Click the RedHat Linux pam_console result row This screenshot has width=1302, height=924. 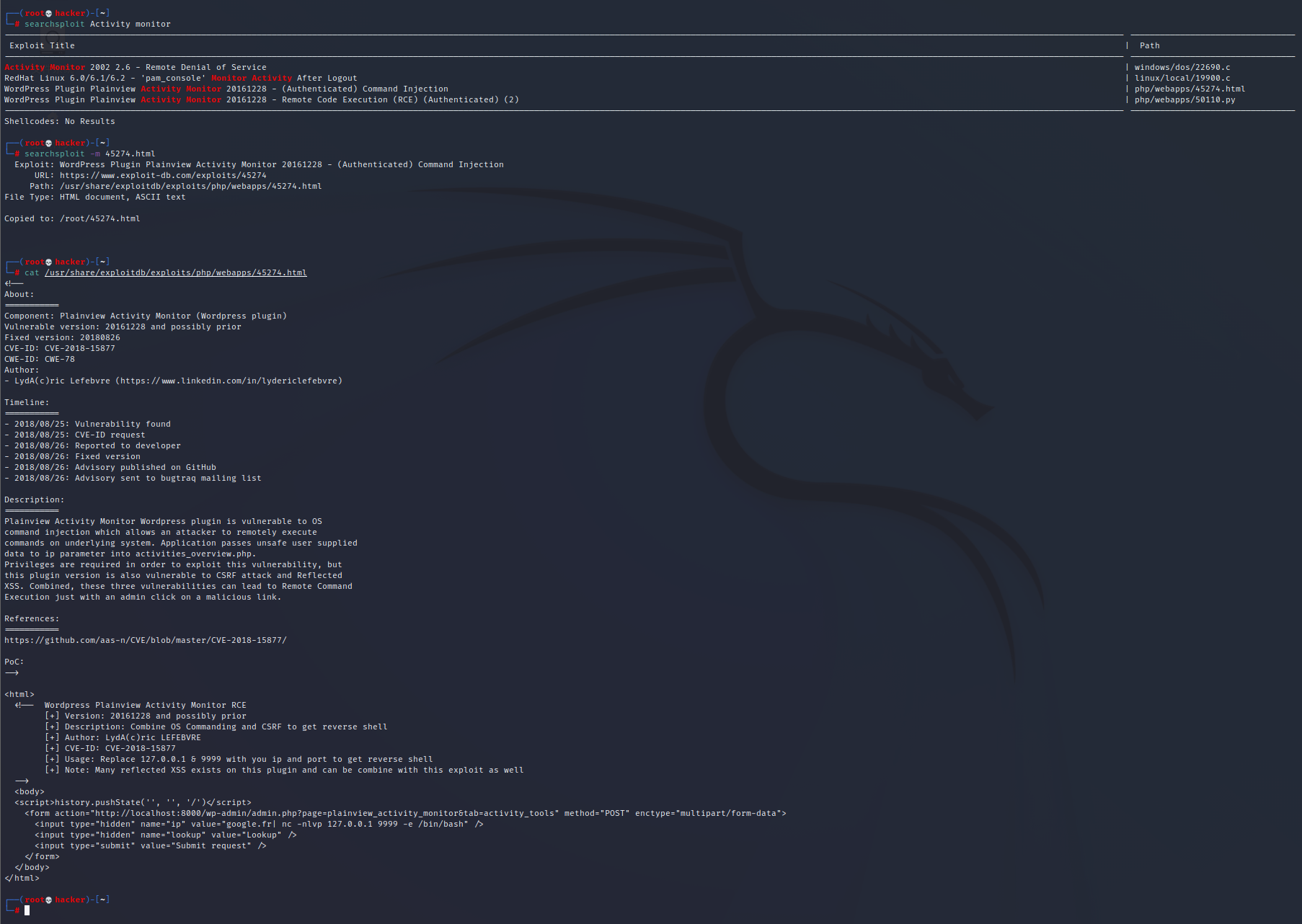tap(181, 78)
